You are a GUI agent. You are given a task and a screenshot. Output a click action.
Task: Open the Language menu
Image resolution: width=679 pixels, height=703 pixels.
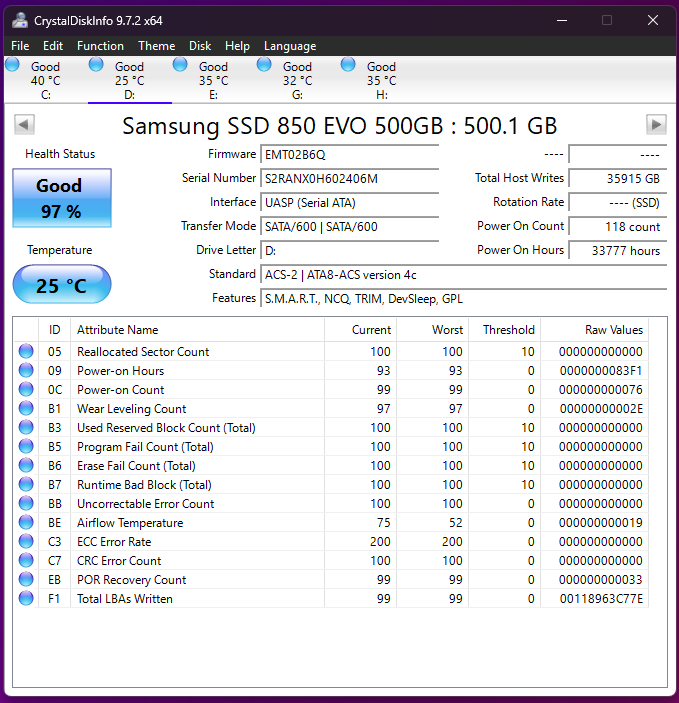[290, 46]
